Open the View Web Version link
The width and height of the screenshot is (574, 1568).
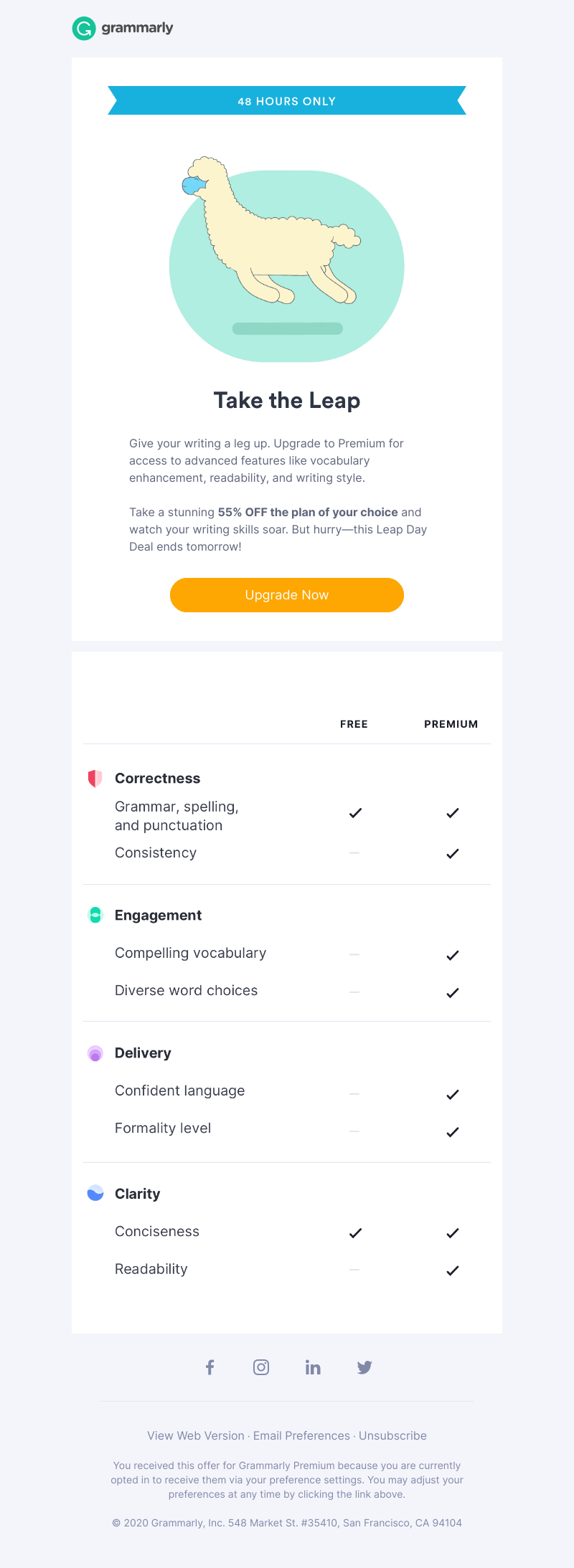point(196,1435)
